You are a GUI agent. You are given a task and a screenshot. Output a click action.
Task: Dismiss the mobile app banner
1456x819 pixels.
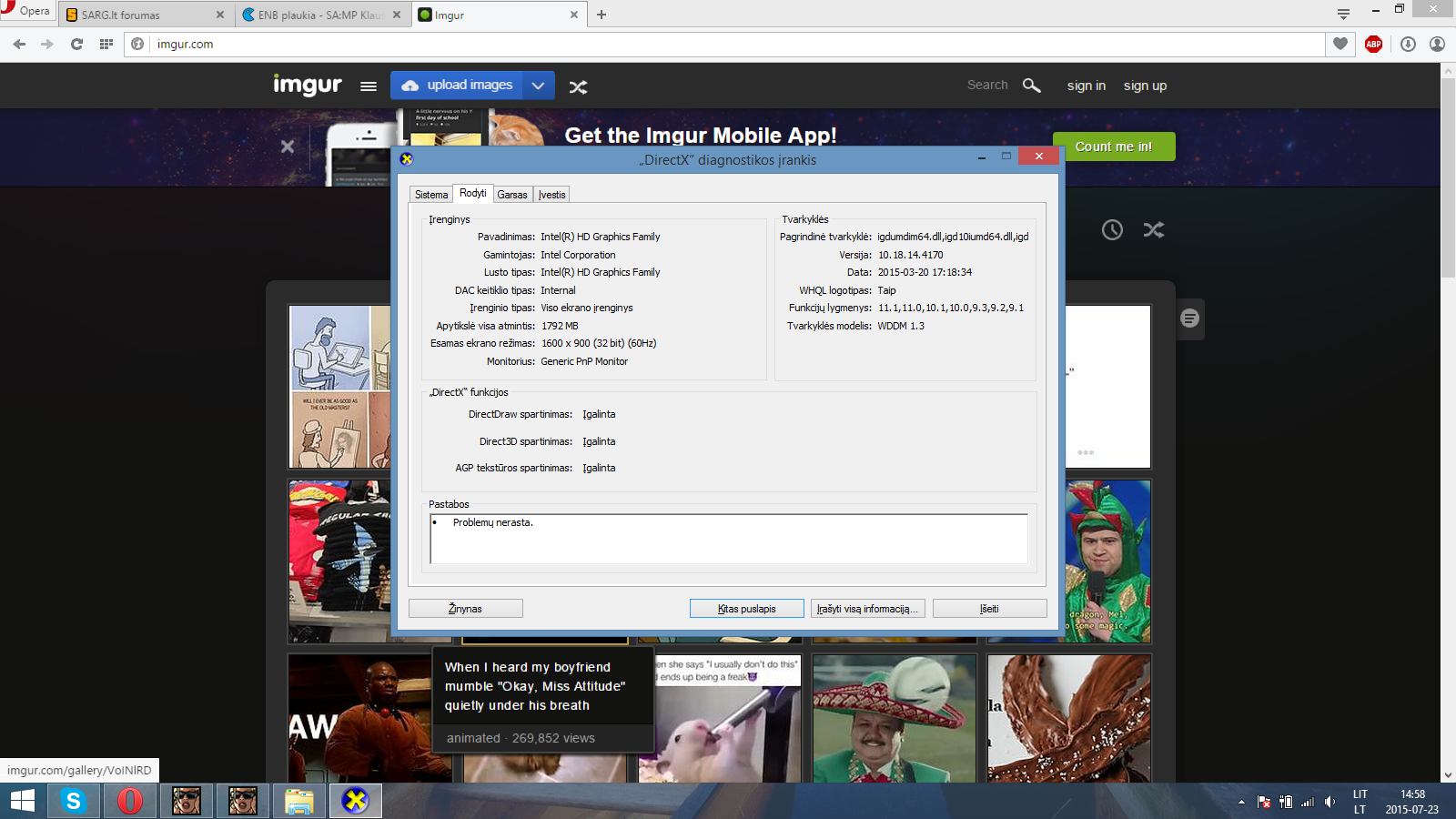tap(288, 146)
